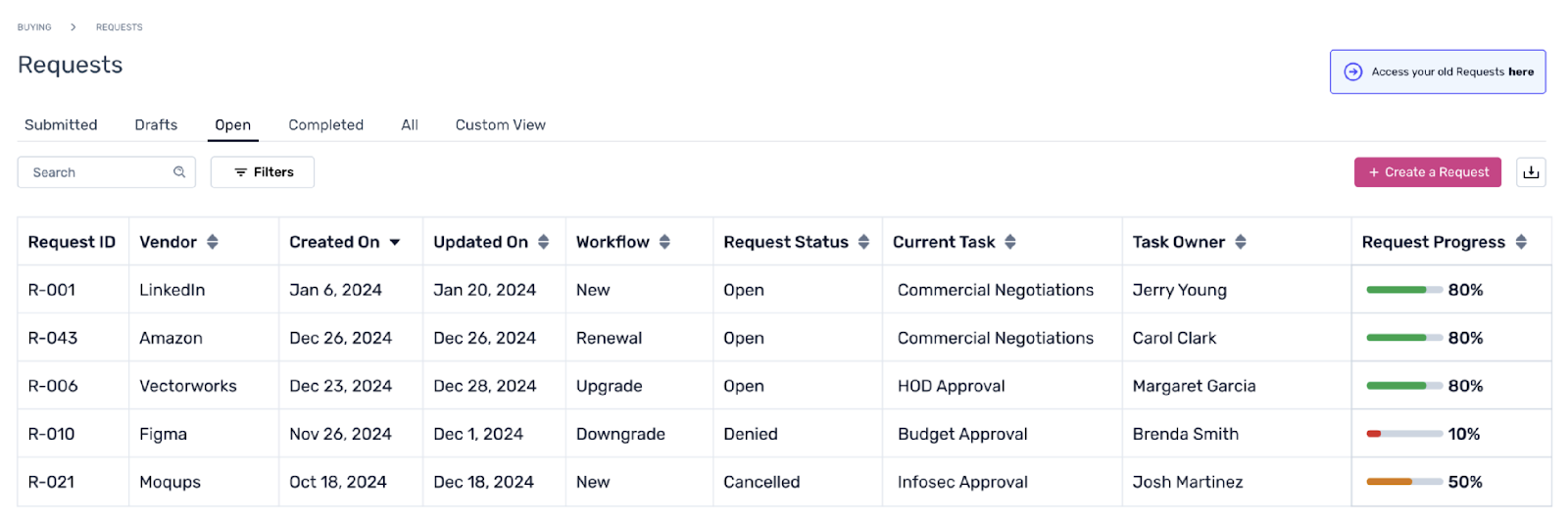Click Oct 18, 2024 created date
This screenshot has width=1568, height=523.
(x=338, y=482)
